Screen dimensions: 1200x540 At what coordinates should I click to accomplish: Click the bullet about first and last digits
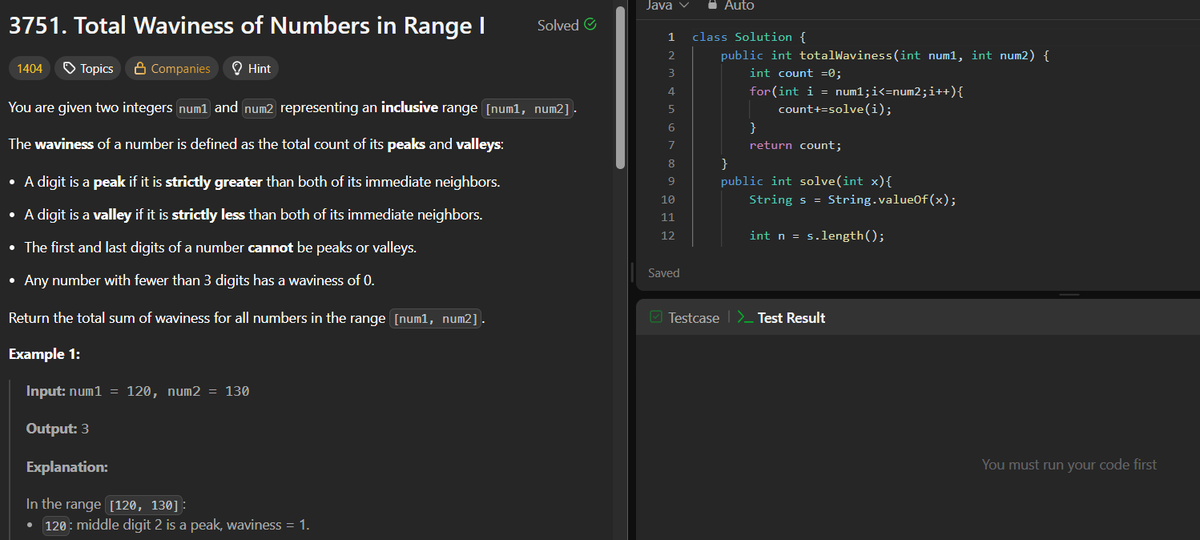[x=221, y=247]
